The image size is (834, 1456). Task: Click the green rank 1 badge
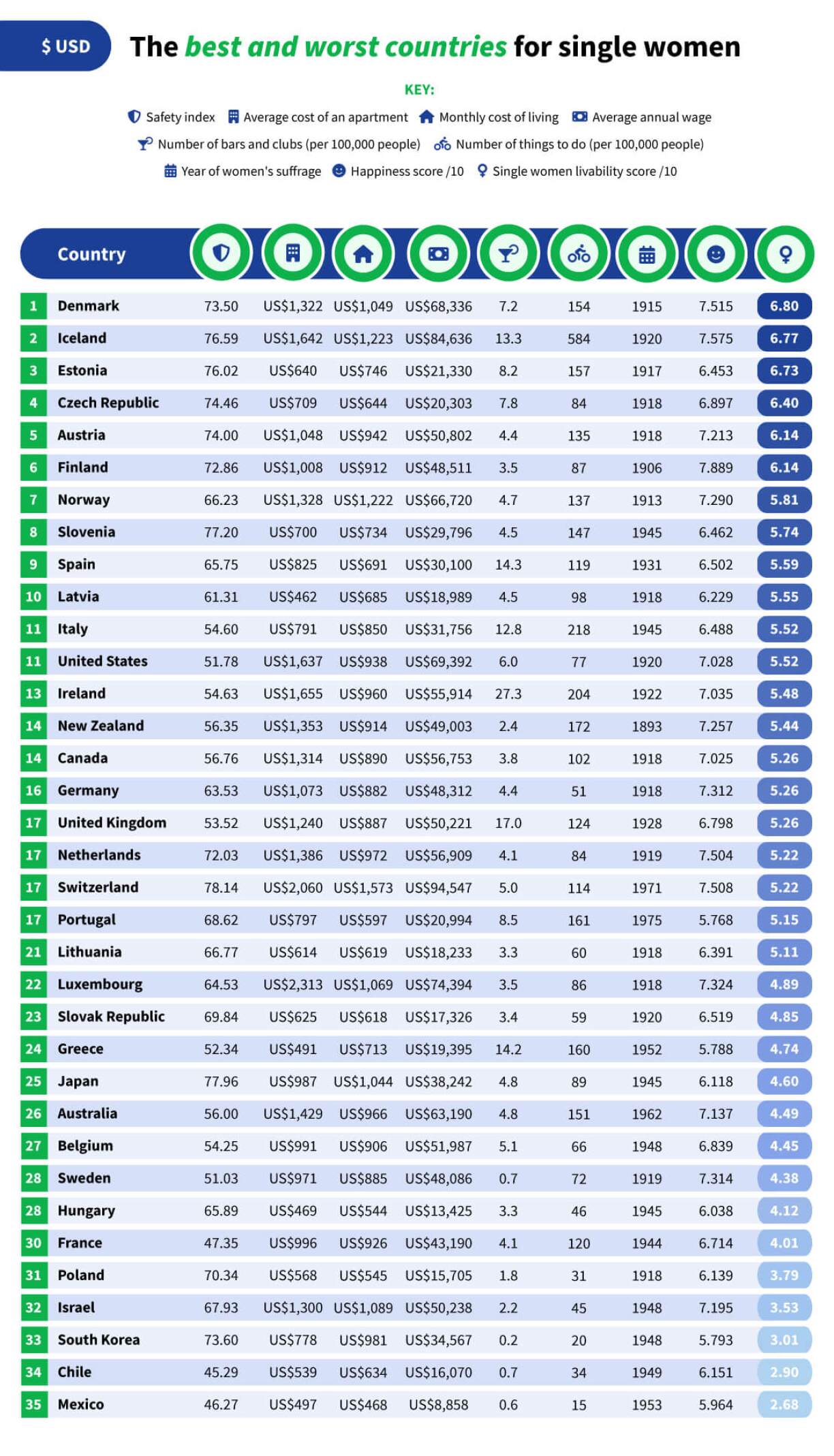click(x=33, y=306)
